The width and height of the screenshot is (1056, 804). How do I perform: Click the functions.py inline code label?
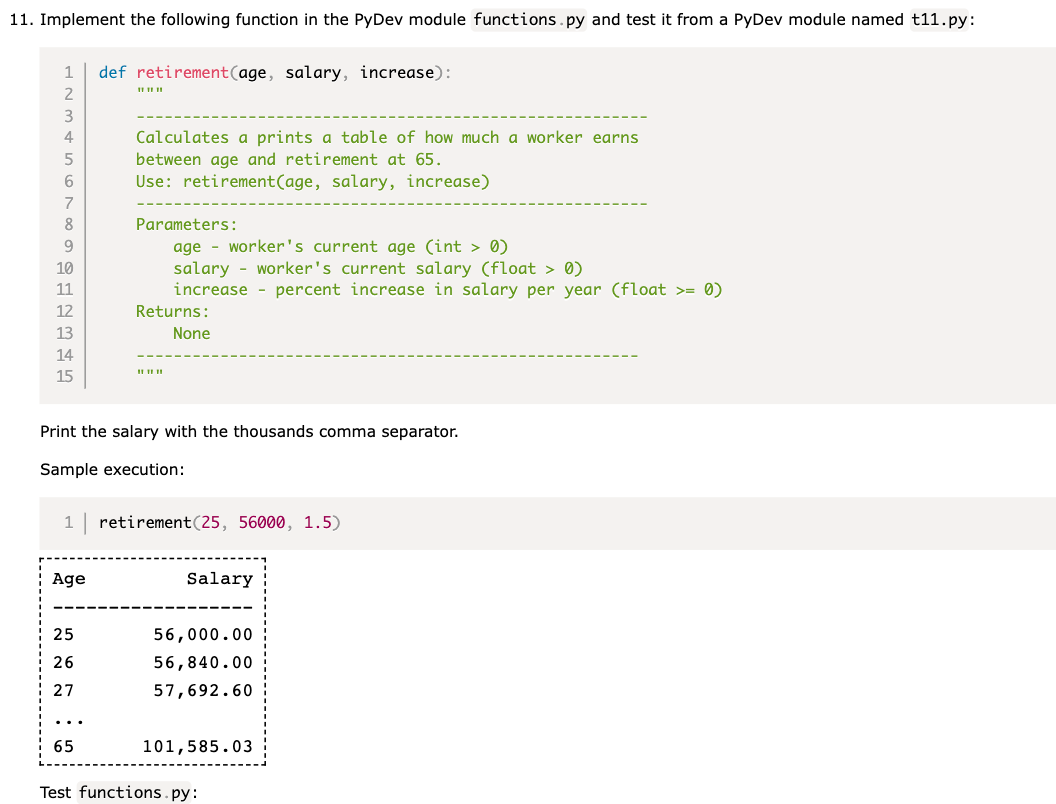click(x=528, y=19)
